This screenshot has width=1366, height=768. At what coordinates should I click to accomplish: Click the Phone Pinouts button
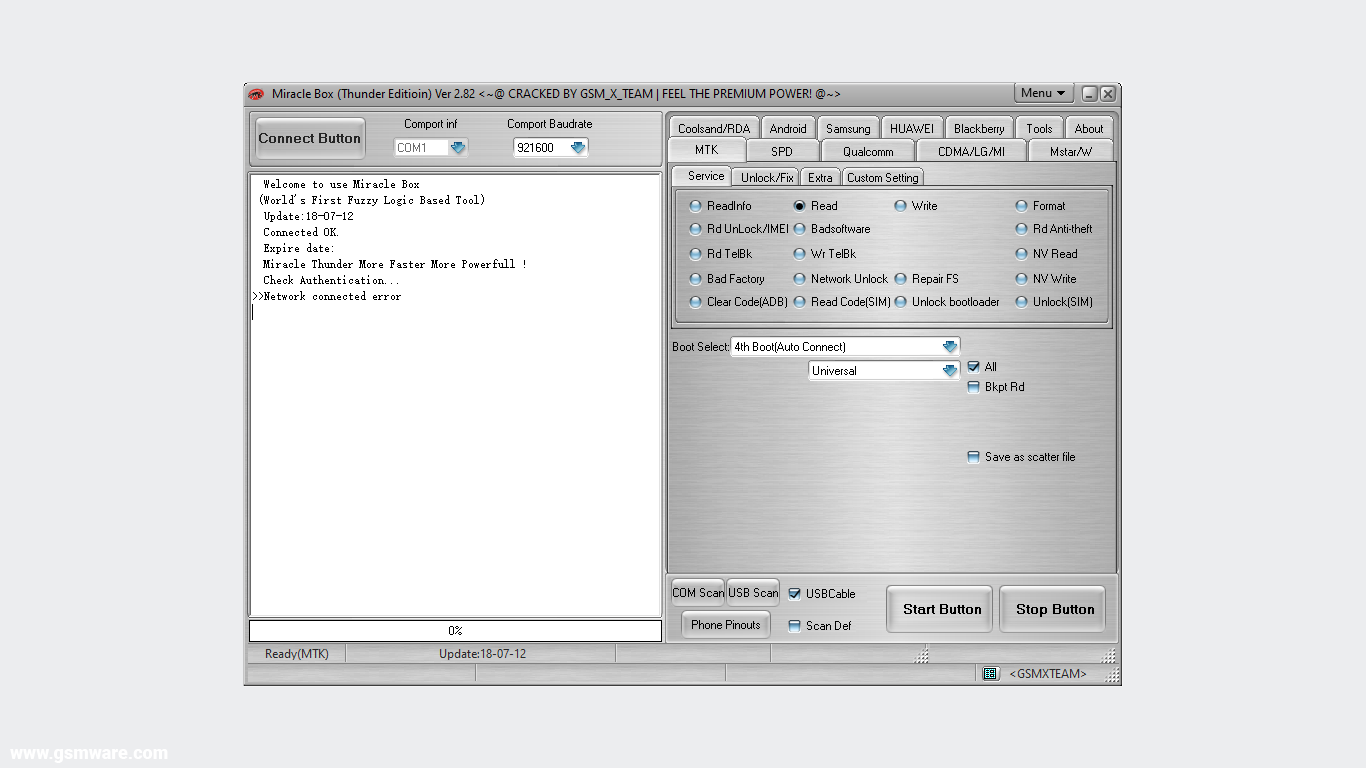725,625
